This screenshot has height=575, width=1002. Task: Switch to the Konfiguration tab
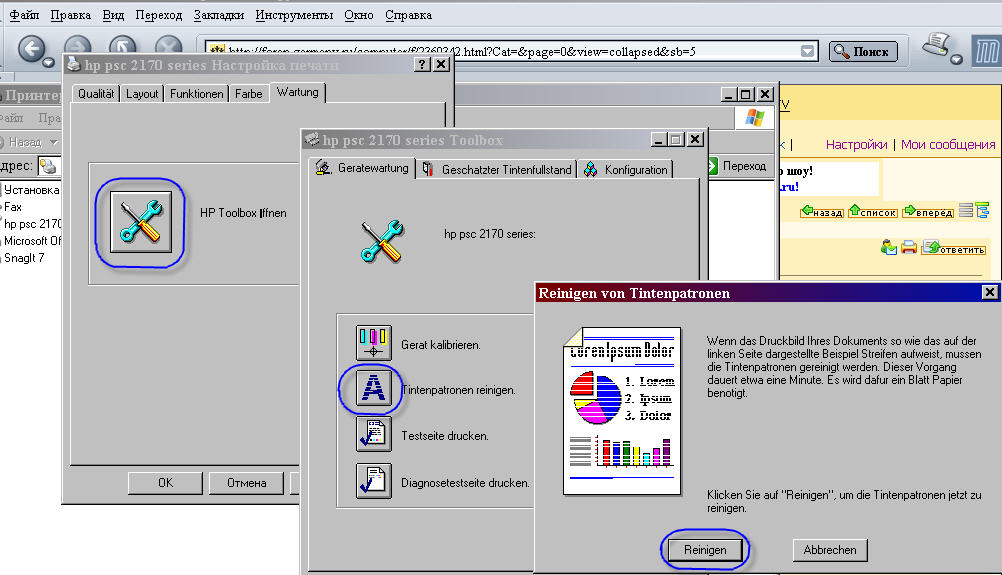pyautogui.click(x=626, y=169)
